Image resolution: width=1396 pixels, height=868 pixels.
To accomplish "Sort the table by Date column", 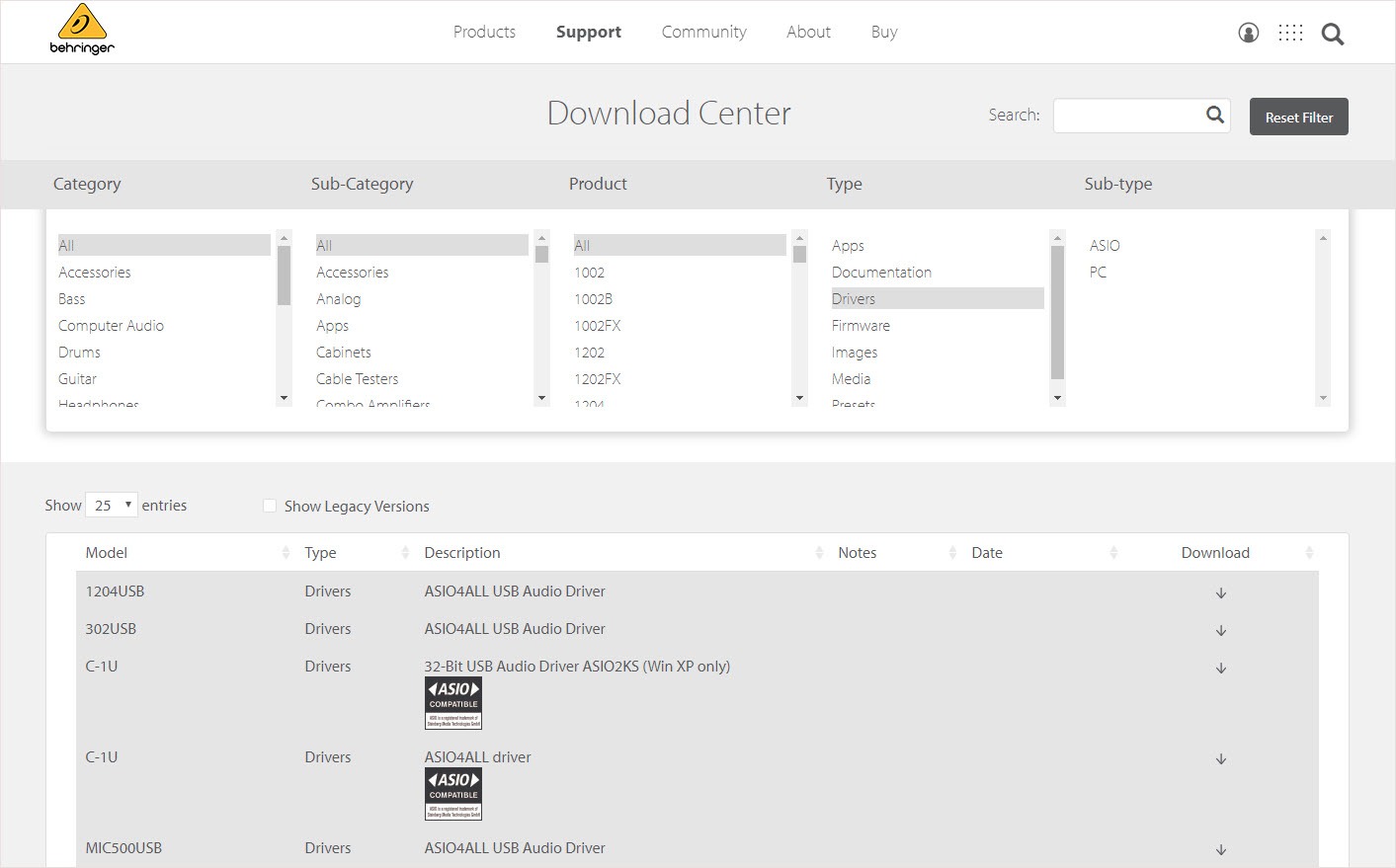I will coord(987,553).
